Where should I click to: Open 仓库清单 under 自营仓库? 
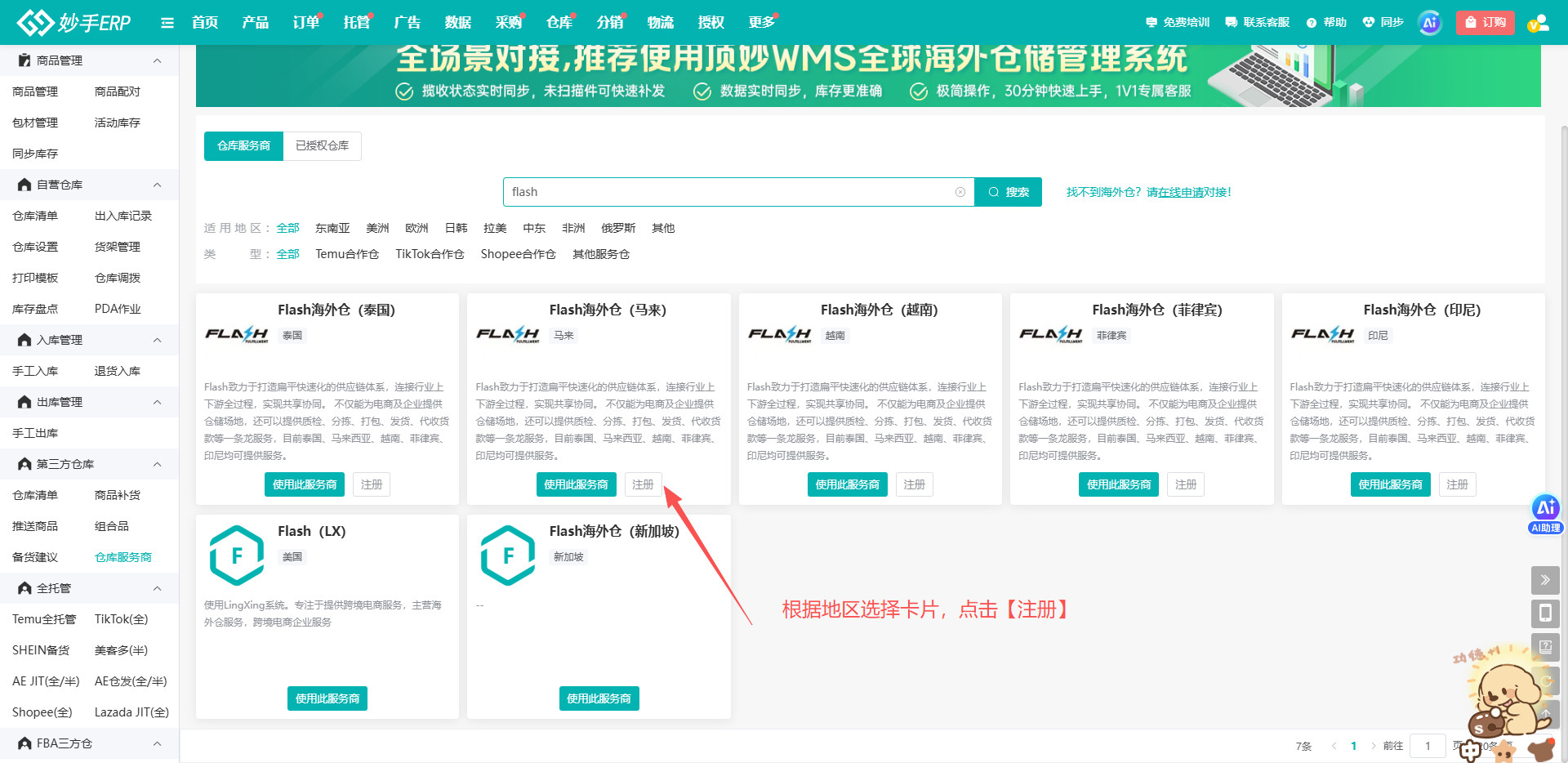(35, 216)
